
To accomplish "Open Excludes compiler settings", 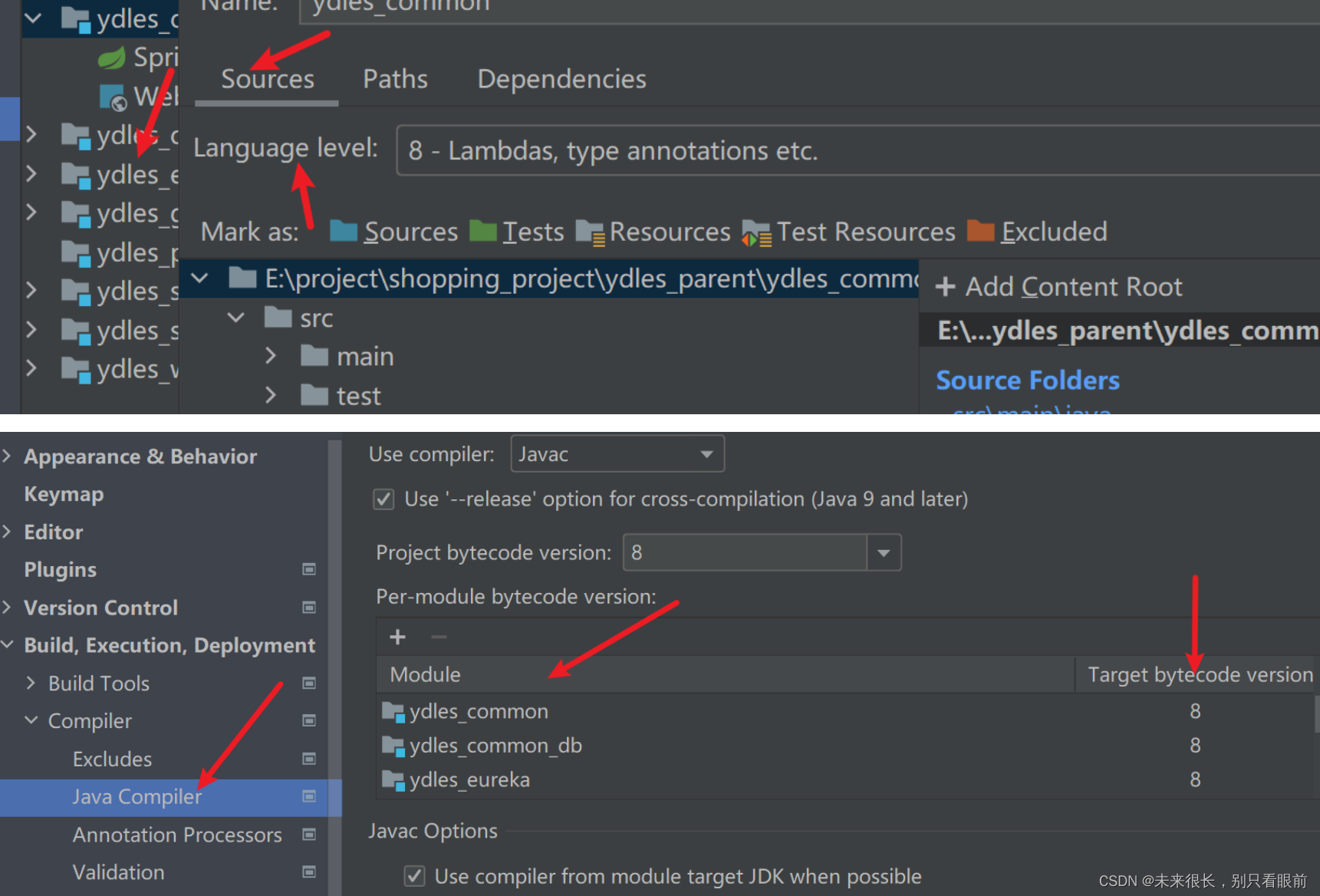I will coord(112,759).
